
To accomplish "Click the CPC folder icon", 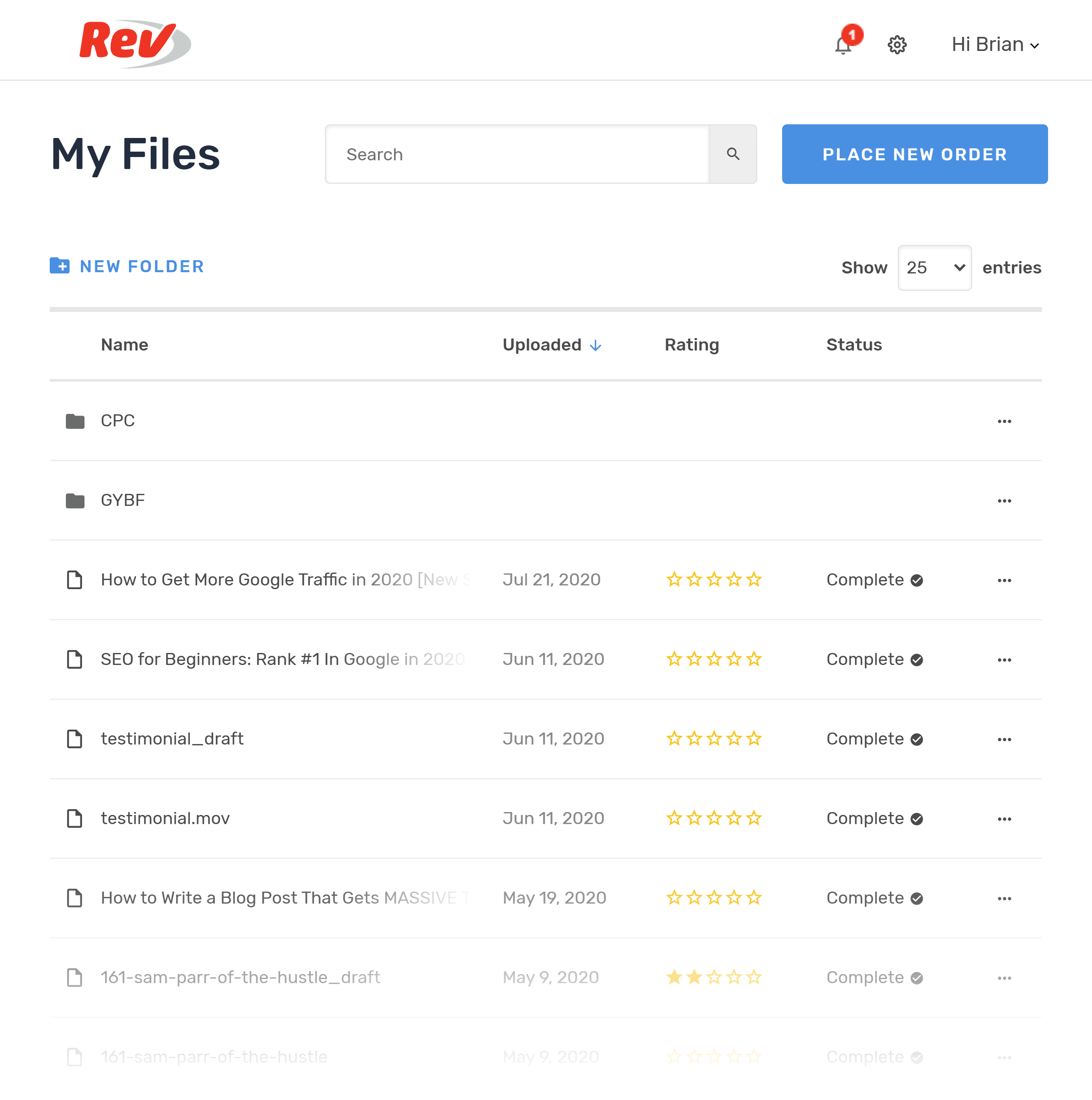I will 75,421.
